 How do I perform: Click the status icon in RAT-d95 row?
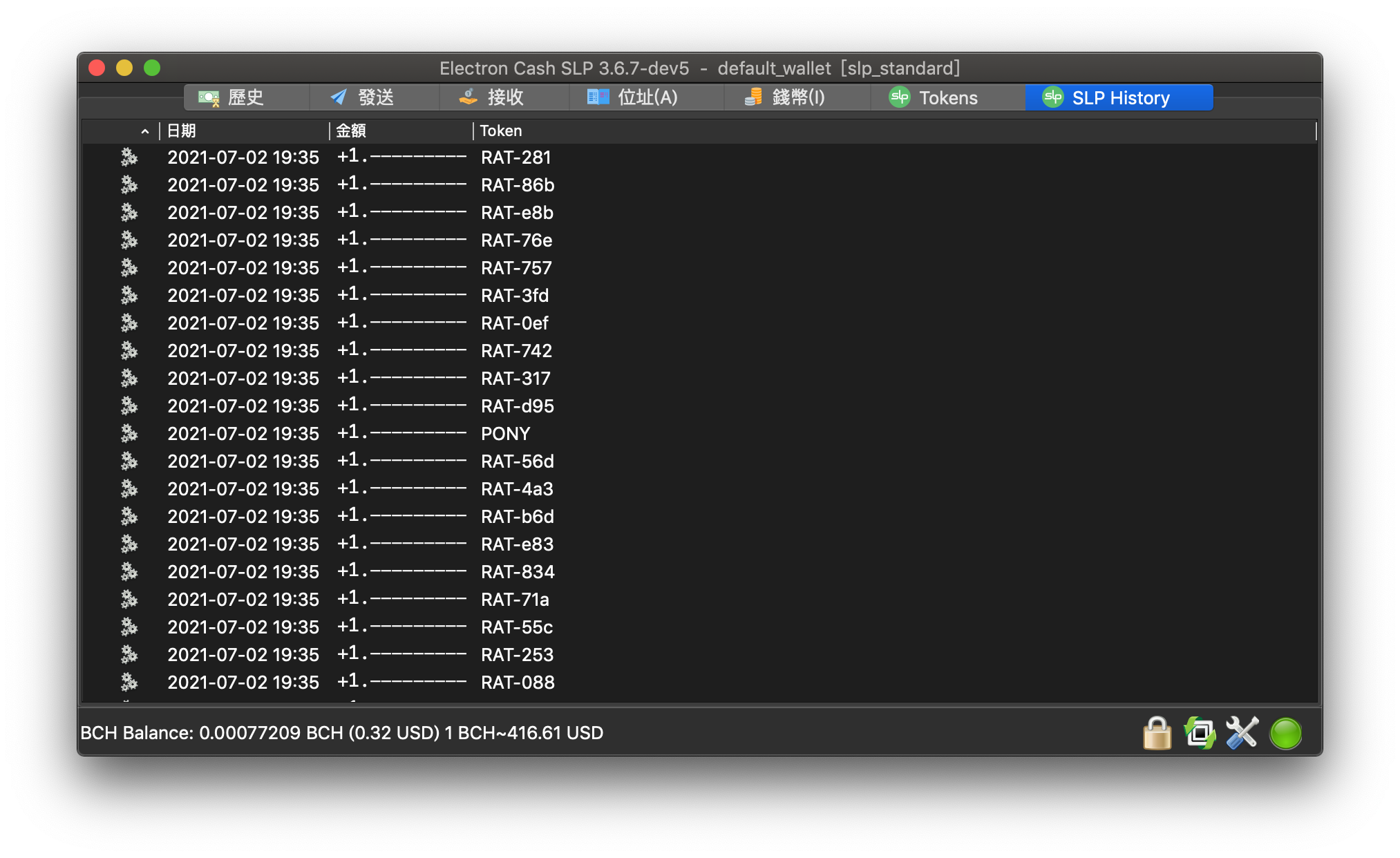click(x=129, y=406)
